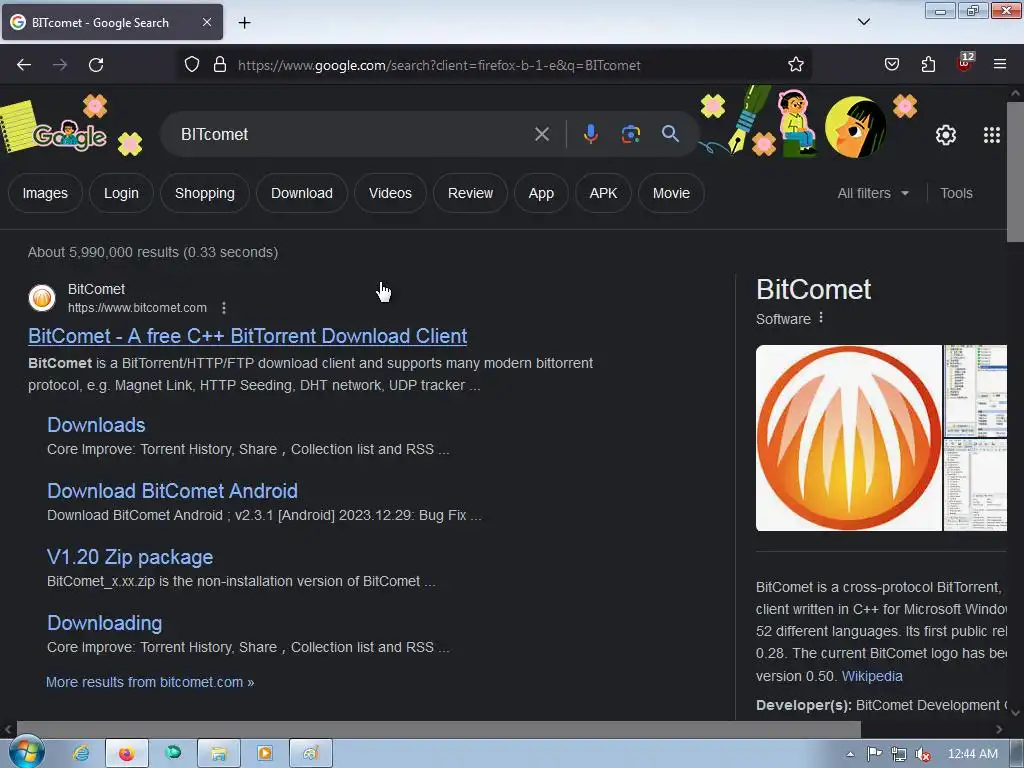Filter results by Images

coord(45,193)
